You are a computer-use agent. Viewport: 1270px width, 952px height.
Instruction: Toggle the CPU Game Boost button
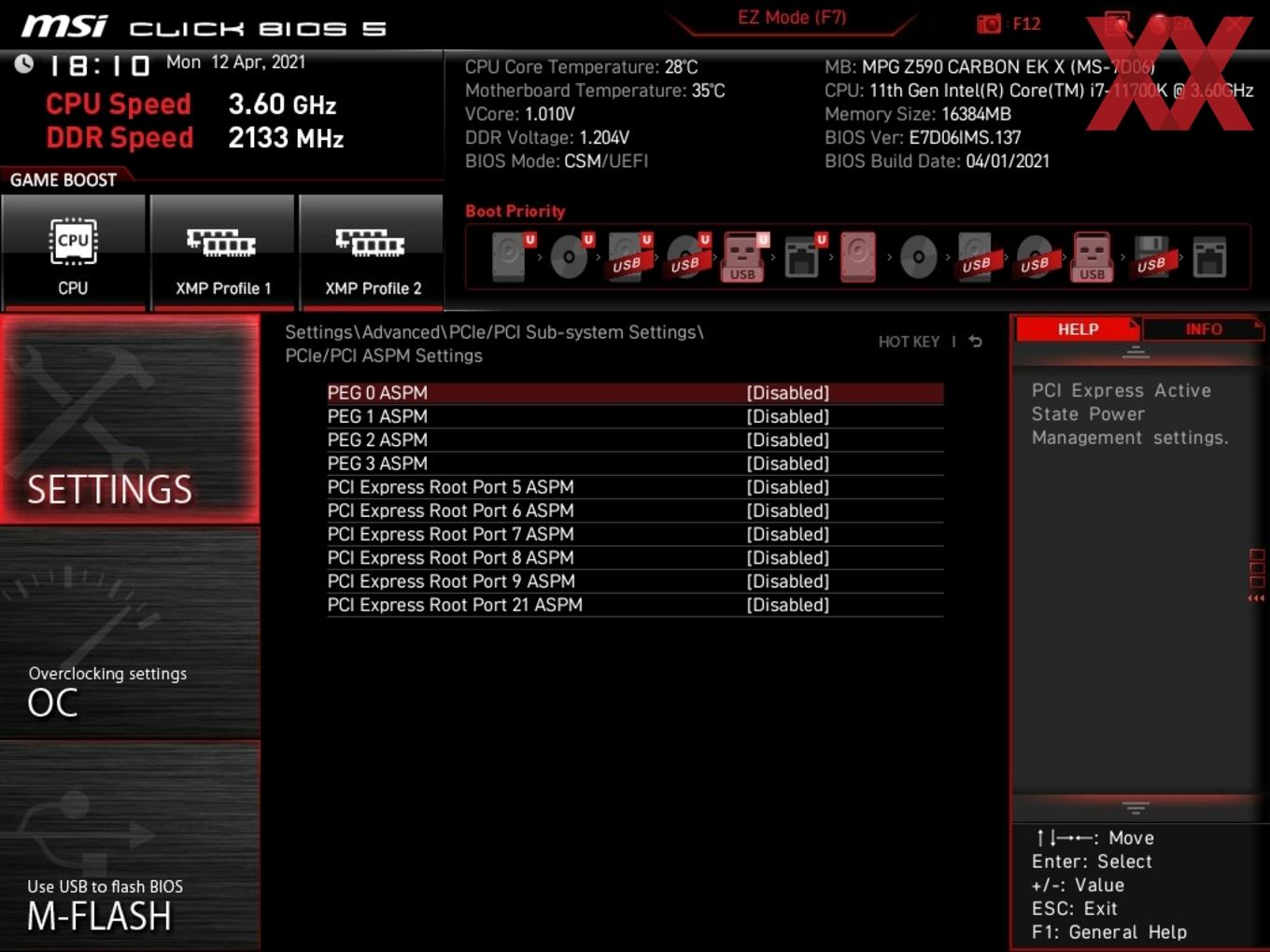tap(73, 251)
